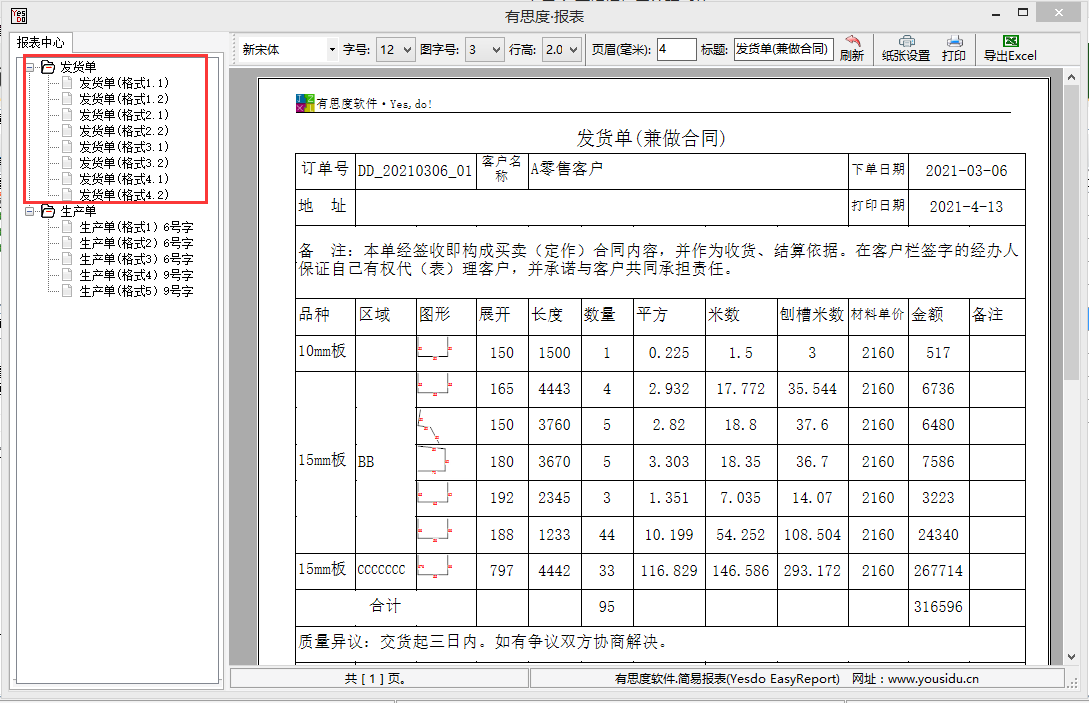Open 发货单(格式2.2) report

pos(124,131)
